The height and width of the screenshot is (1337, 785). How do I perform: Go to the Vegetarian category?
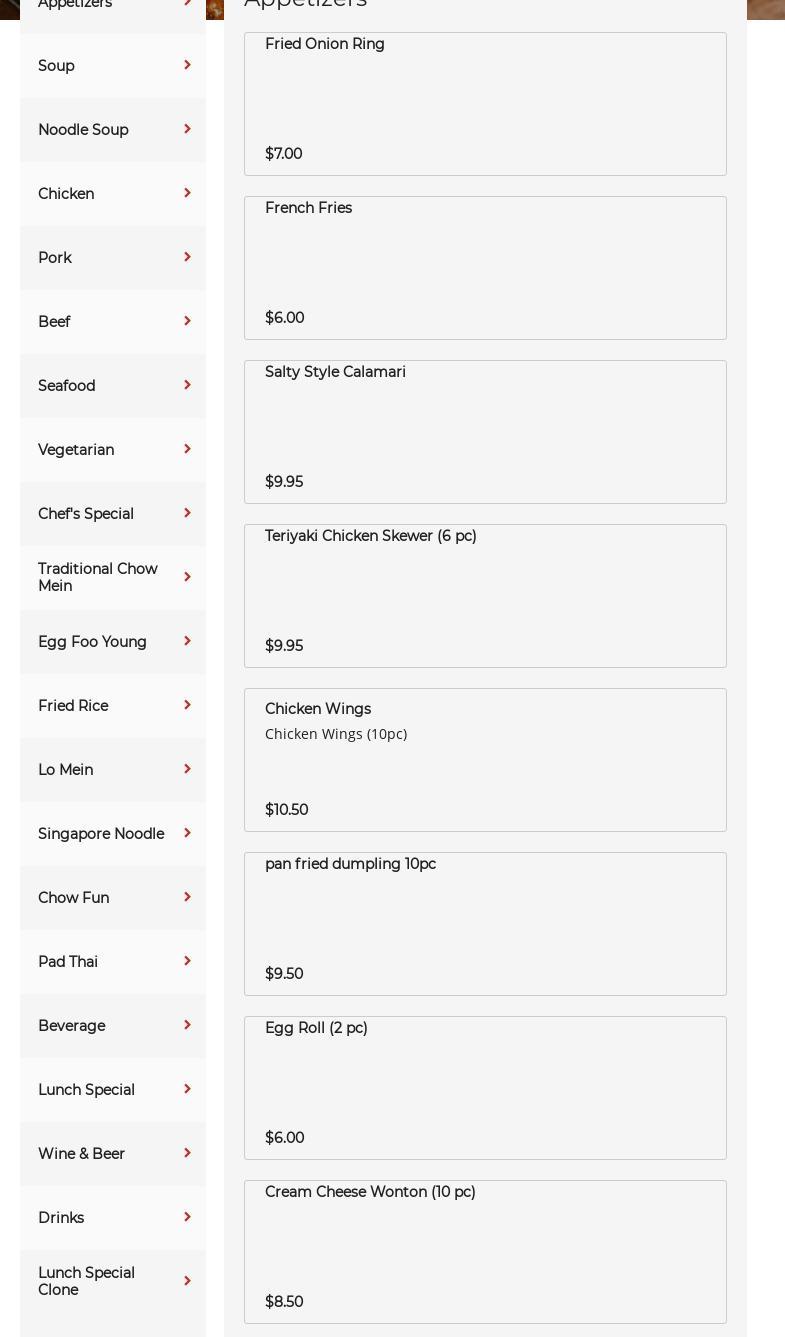pos(76,450)
